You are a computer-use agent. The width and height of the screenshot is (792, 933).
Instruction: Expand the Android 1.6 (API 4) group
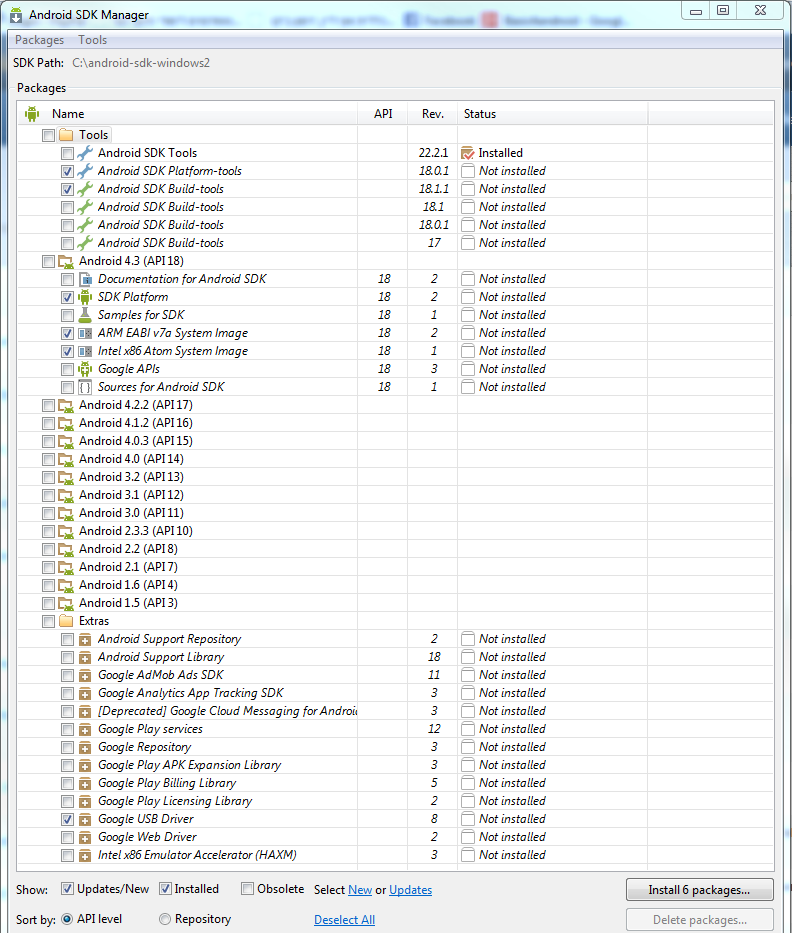pos(128,585)
